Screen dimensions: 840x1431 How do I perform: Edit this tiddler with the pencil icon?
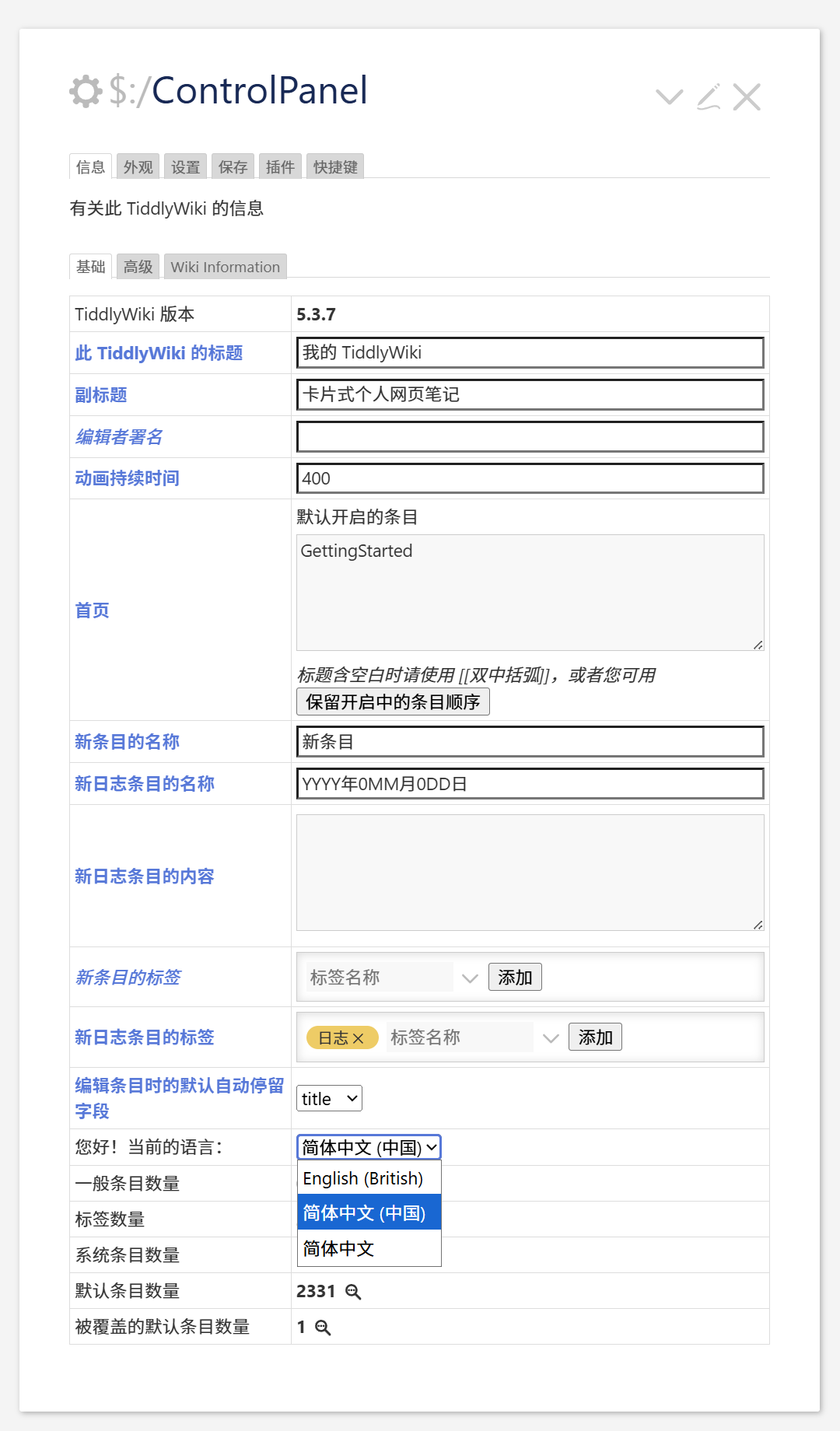[x=709, y=96]
